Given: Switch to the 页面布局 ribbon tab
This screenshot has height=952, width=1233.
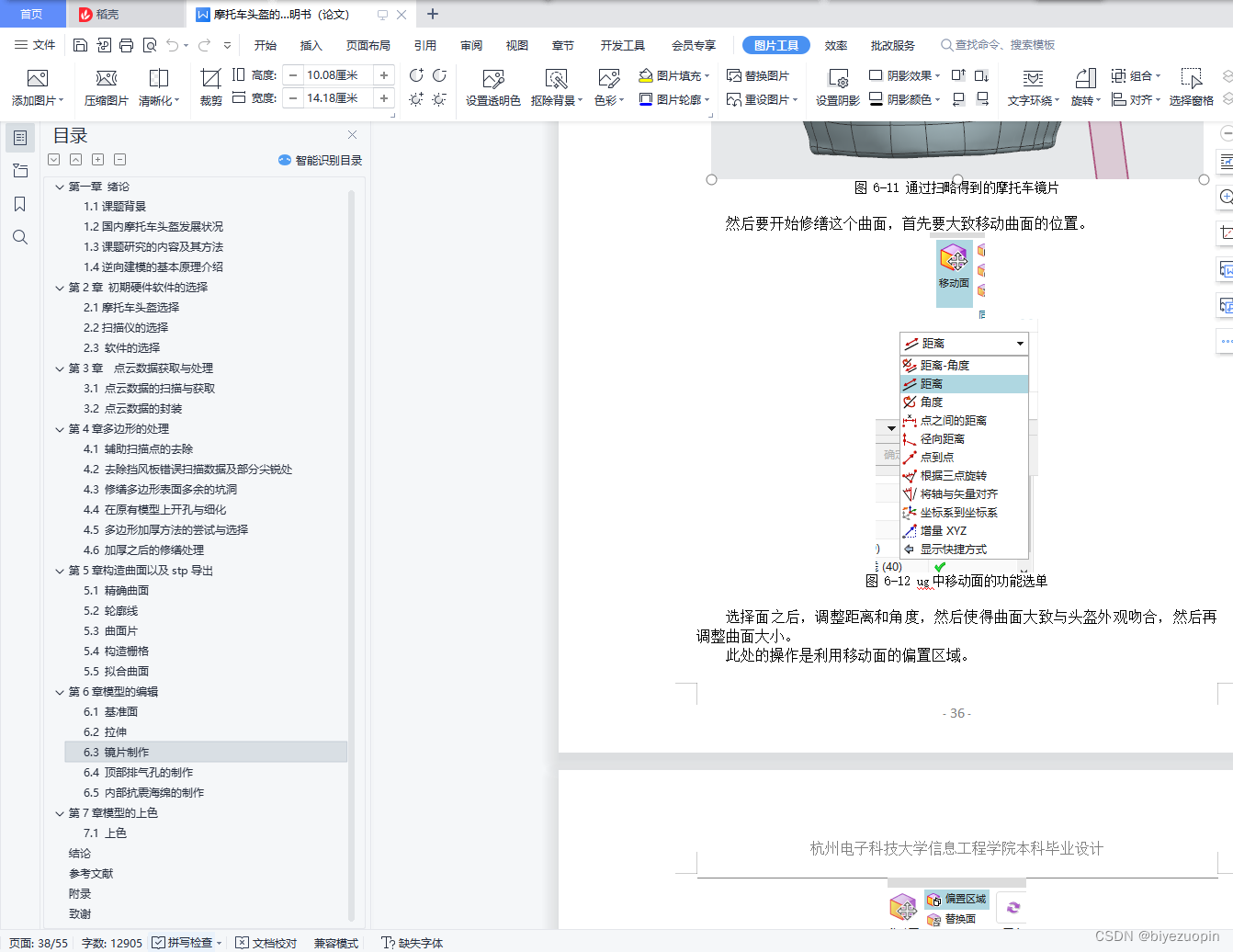Looking at the screenshot, I should pyautogui.click(x=368, y=45).
